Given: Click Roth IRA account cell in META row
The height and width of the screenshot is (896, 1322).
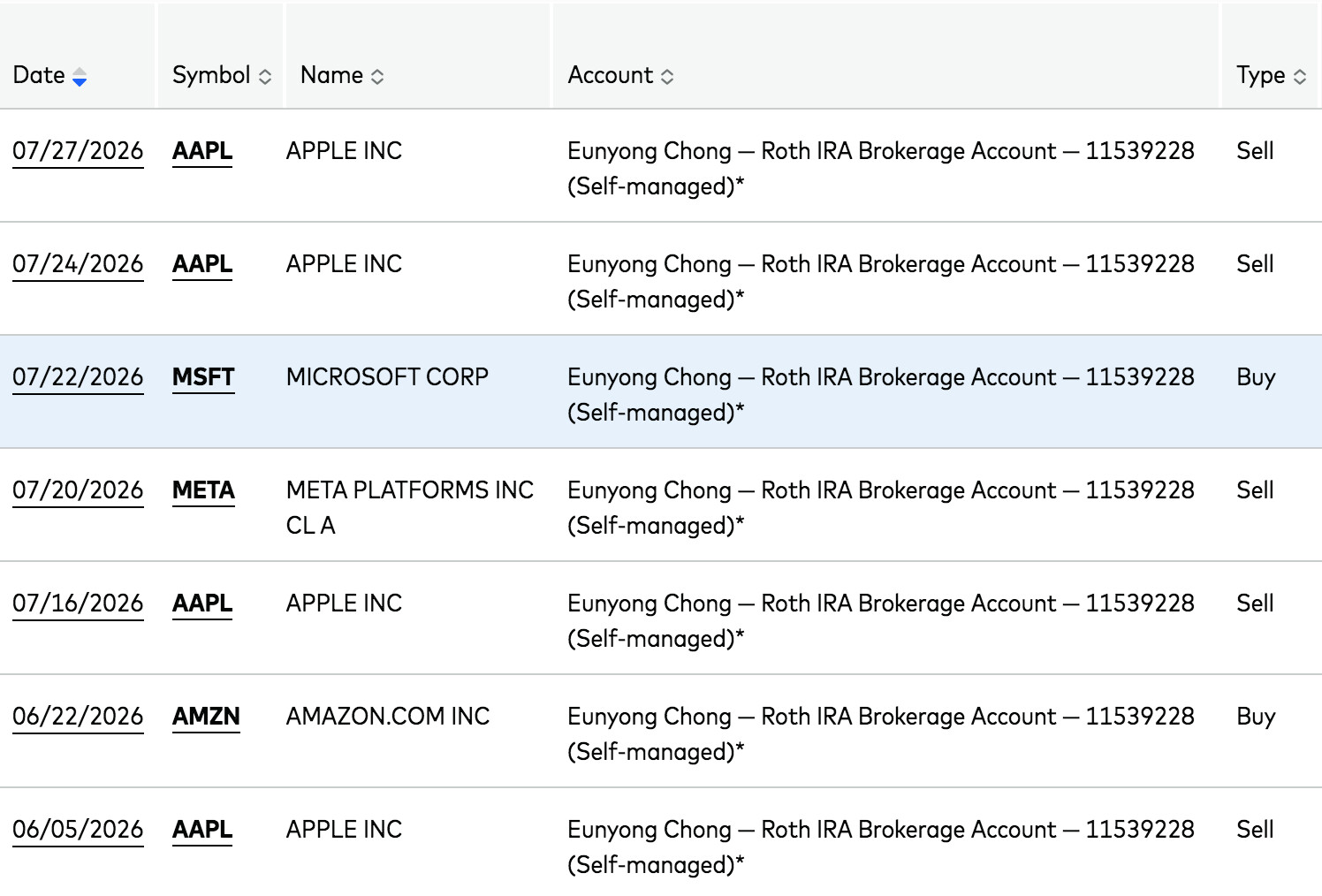Looking at the screenshot, I should [x=881, y=508].
